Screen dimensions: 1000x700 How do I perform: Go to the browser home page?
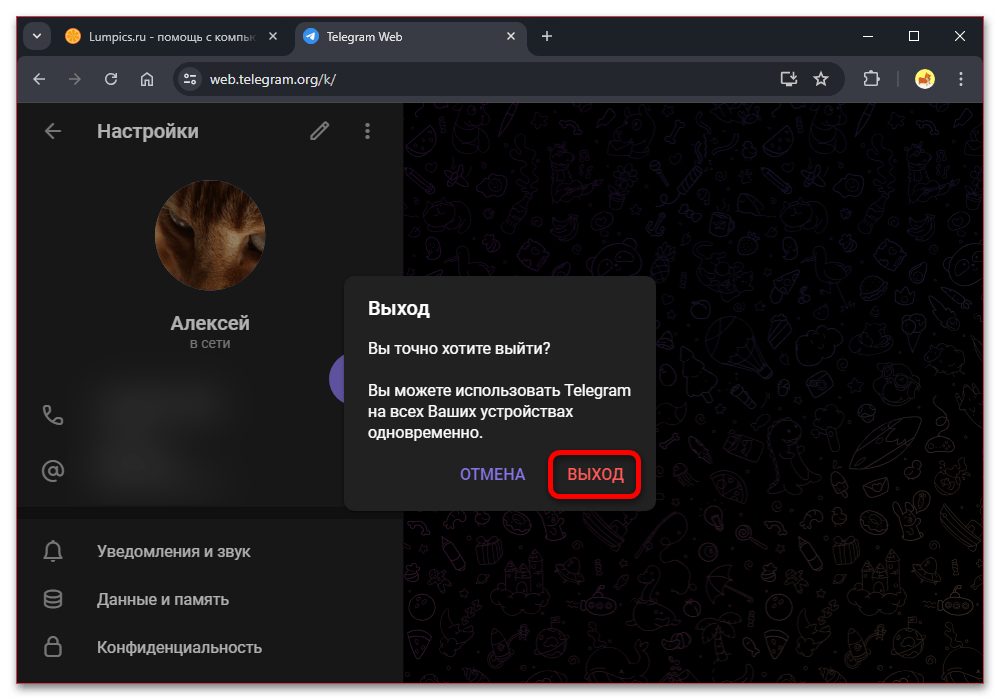(x=147, y=79)
